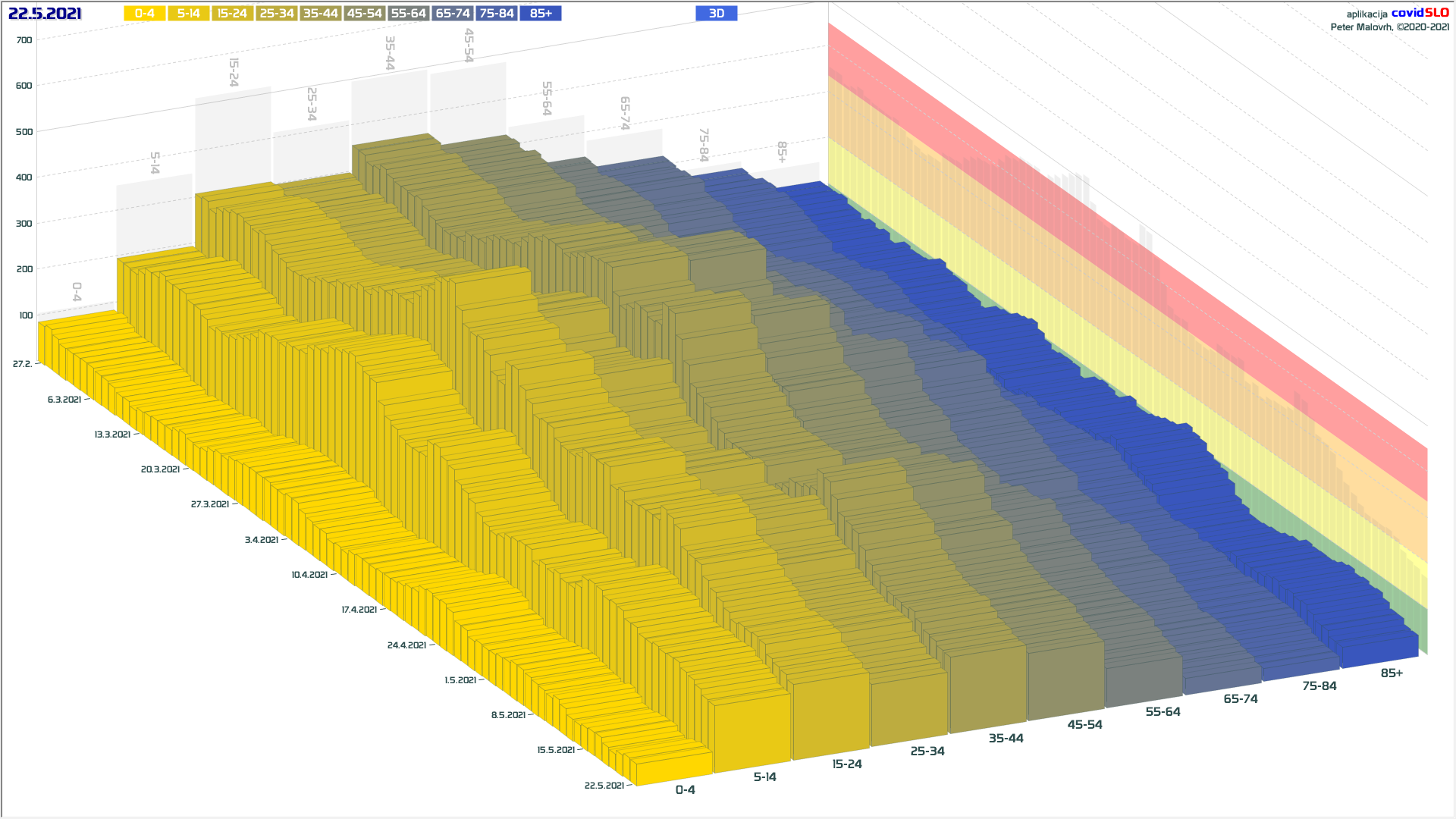
Task: Click the covidSLO application name
Action: click(1420, 13)
